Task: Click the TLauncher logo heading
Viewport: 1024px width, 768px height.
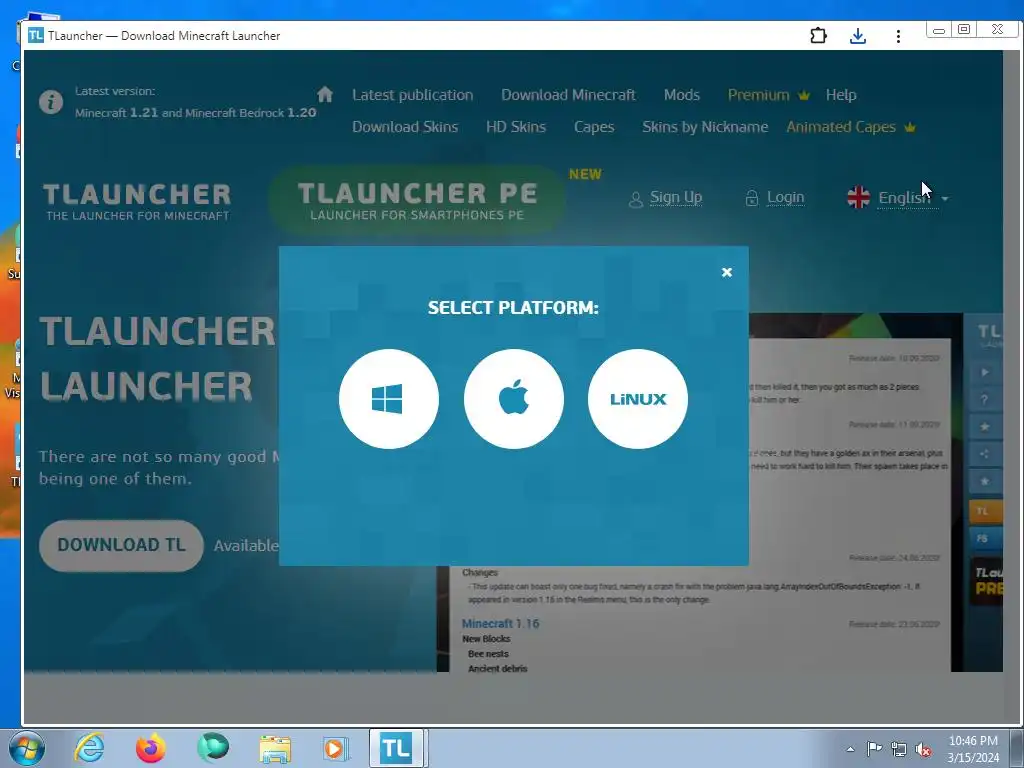Action: [x=137, y=201]
